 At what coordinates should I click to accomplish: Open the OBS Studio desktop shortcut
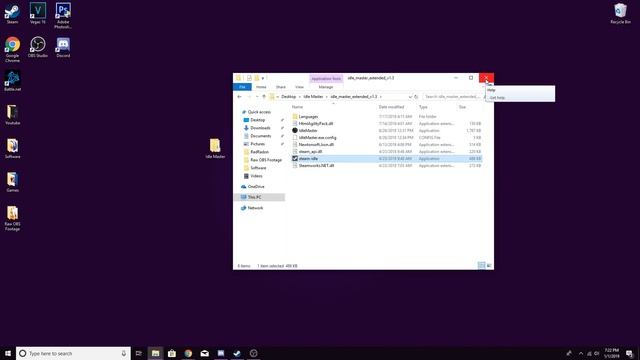38,47
